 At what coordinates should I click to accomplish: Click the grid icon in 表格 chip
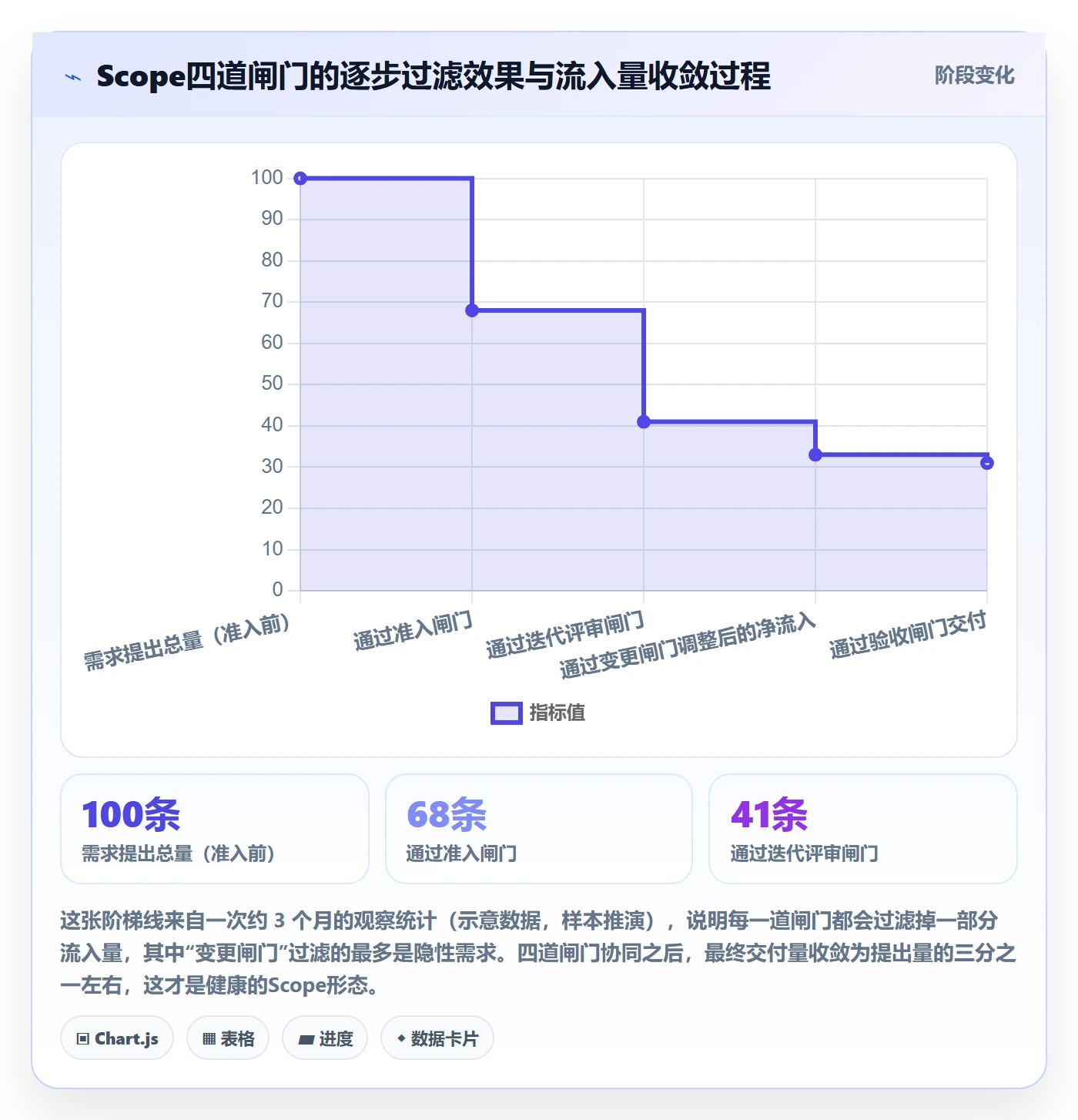pos(209,1039)
